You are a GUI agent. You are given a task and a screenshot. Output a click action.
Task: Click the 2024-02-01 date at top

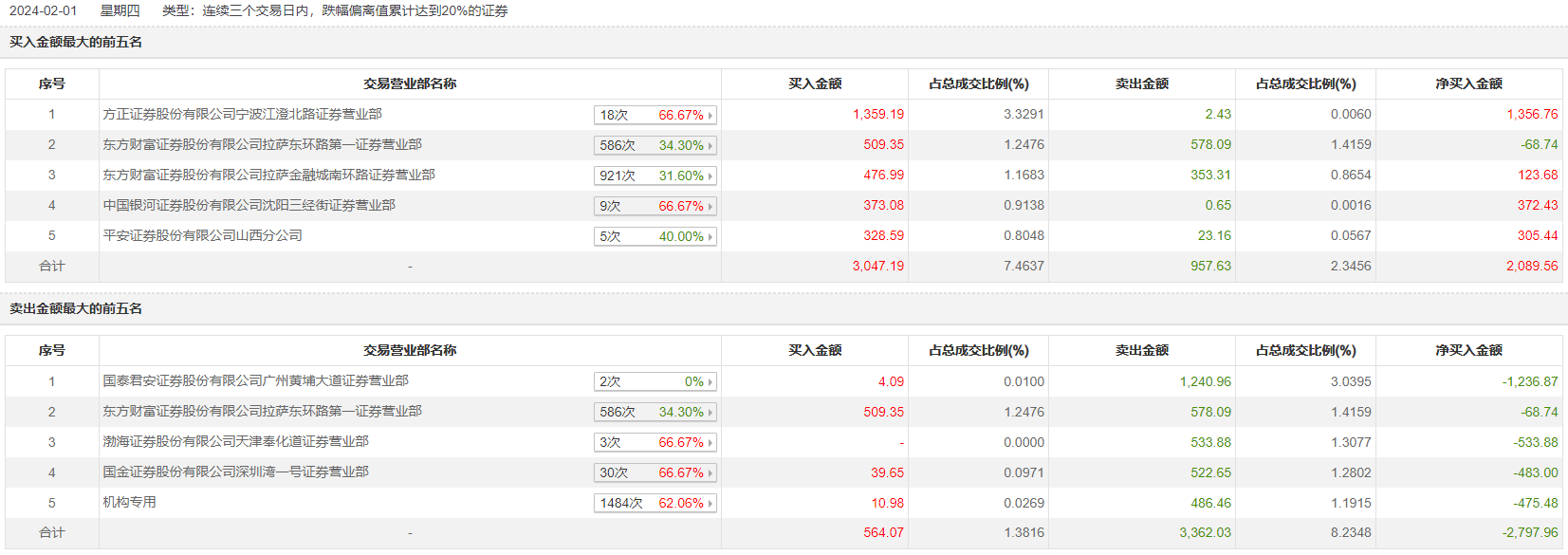click(44, 11)
